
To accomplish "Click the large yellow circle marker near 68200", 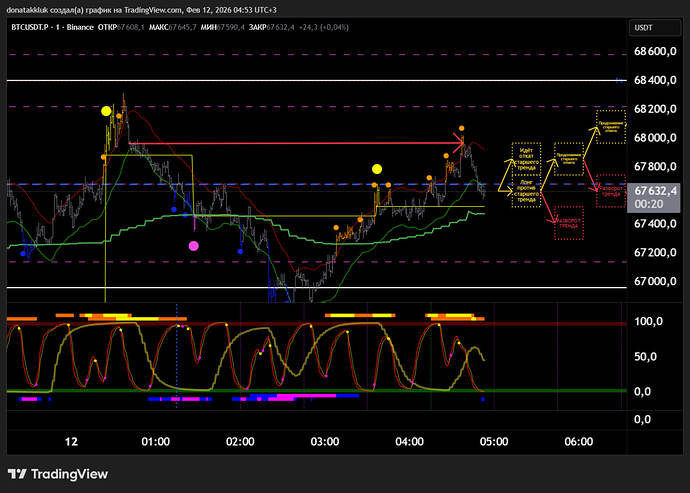I will tap(106, 111).
